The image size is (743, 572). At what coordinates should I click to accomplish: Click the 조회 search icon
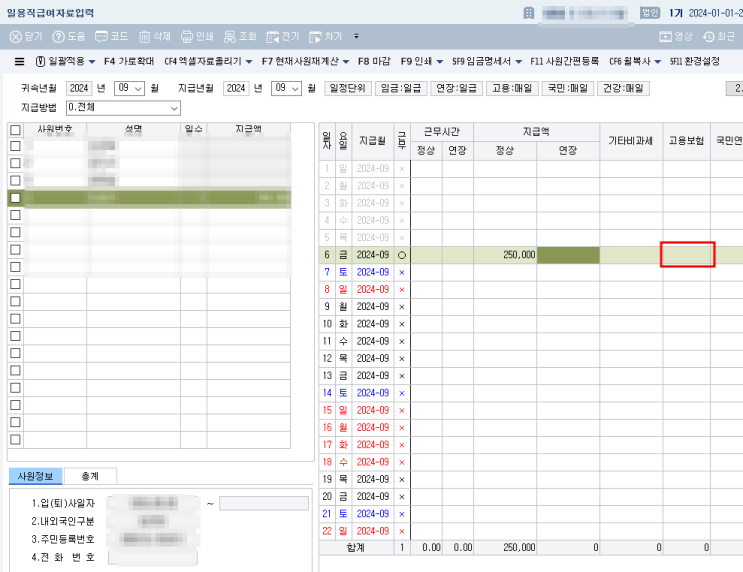point(230,36)
